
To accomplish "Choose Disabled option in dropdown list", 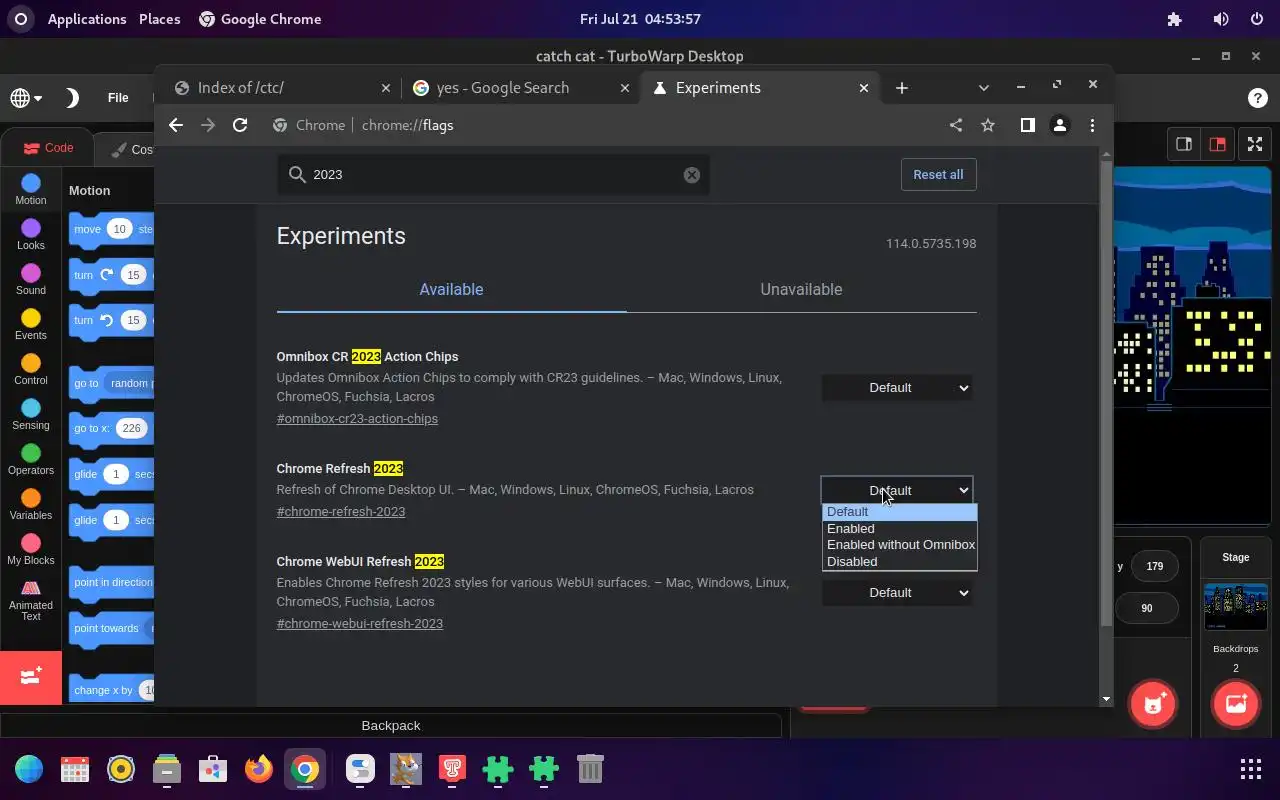I will (x=899, y=561).
